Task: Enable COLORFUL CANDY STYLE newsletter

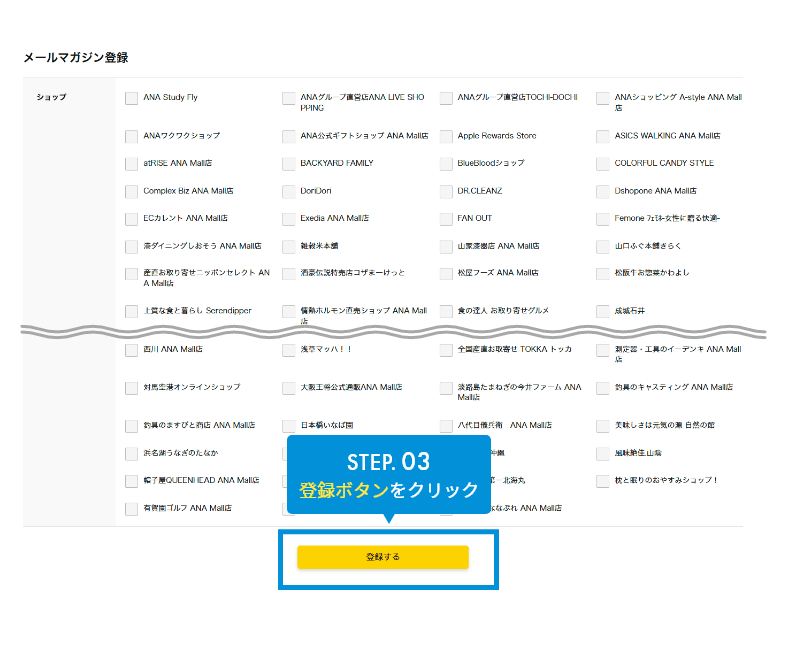Action: pos(603,164)
